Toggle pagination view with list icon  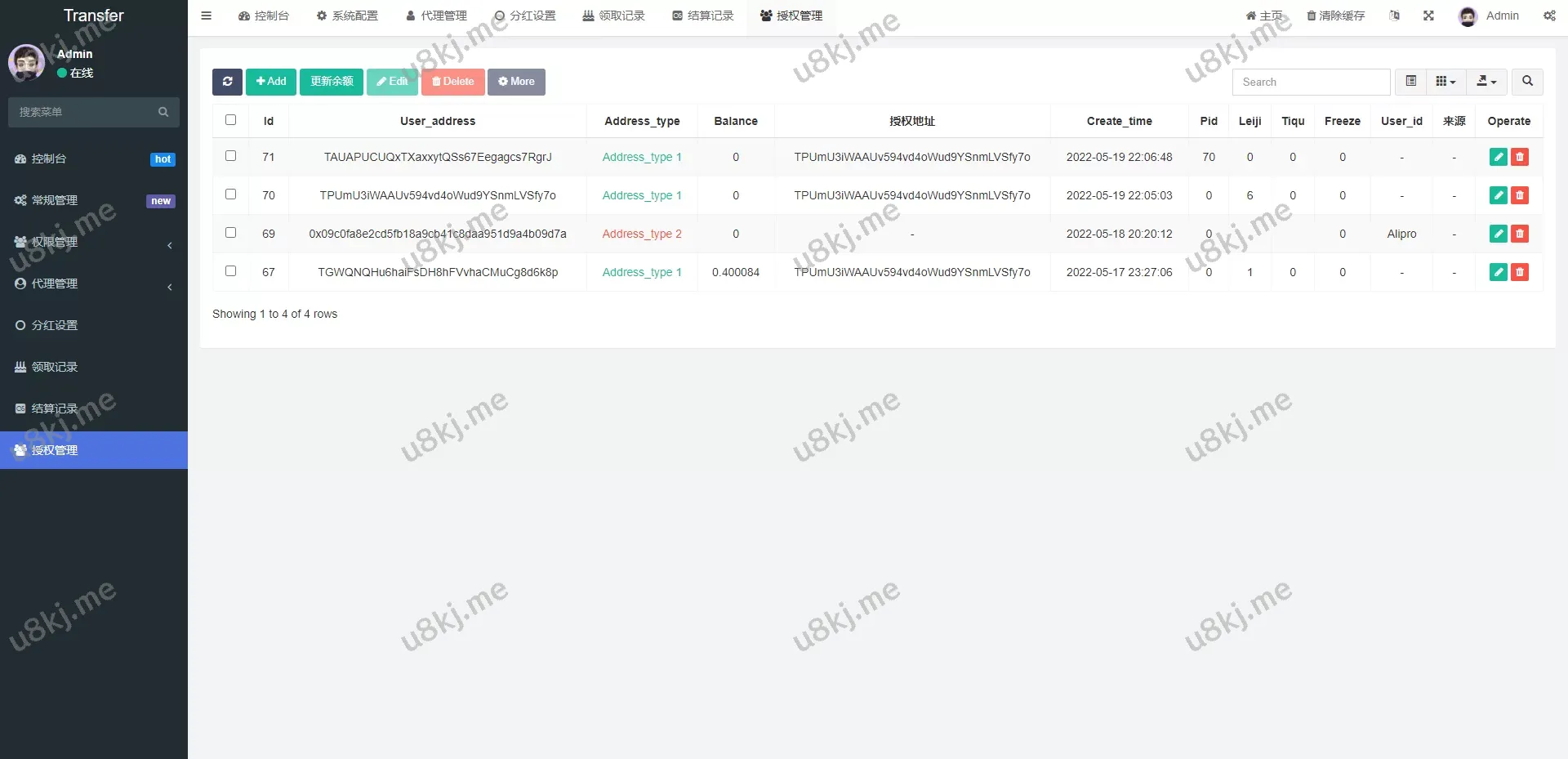point(1410,82)
